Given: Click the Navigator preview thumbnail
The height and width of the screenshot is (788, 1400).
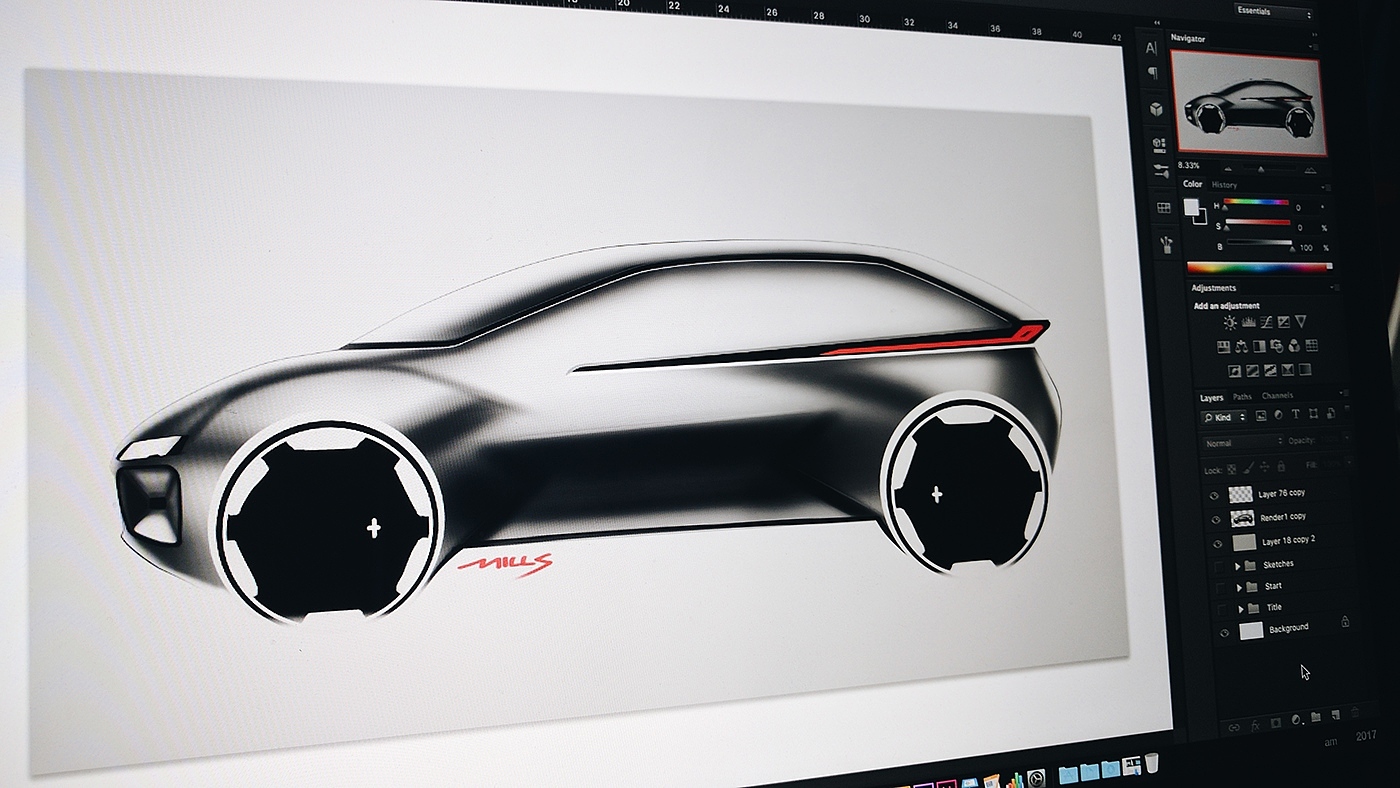Looking at the screenshot, I should tap(1248, 104).
